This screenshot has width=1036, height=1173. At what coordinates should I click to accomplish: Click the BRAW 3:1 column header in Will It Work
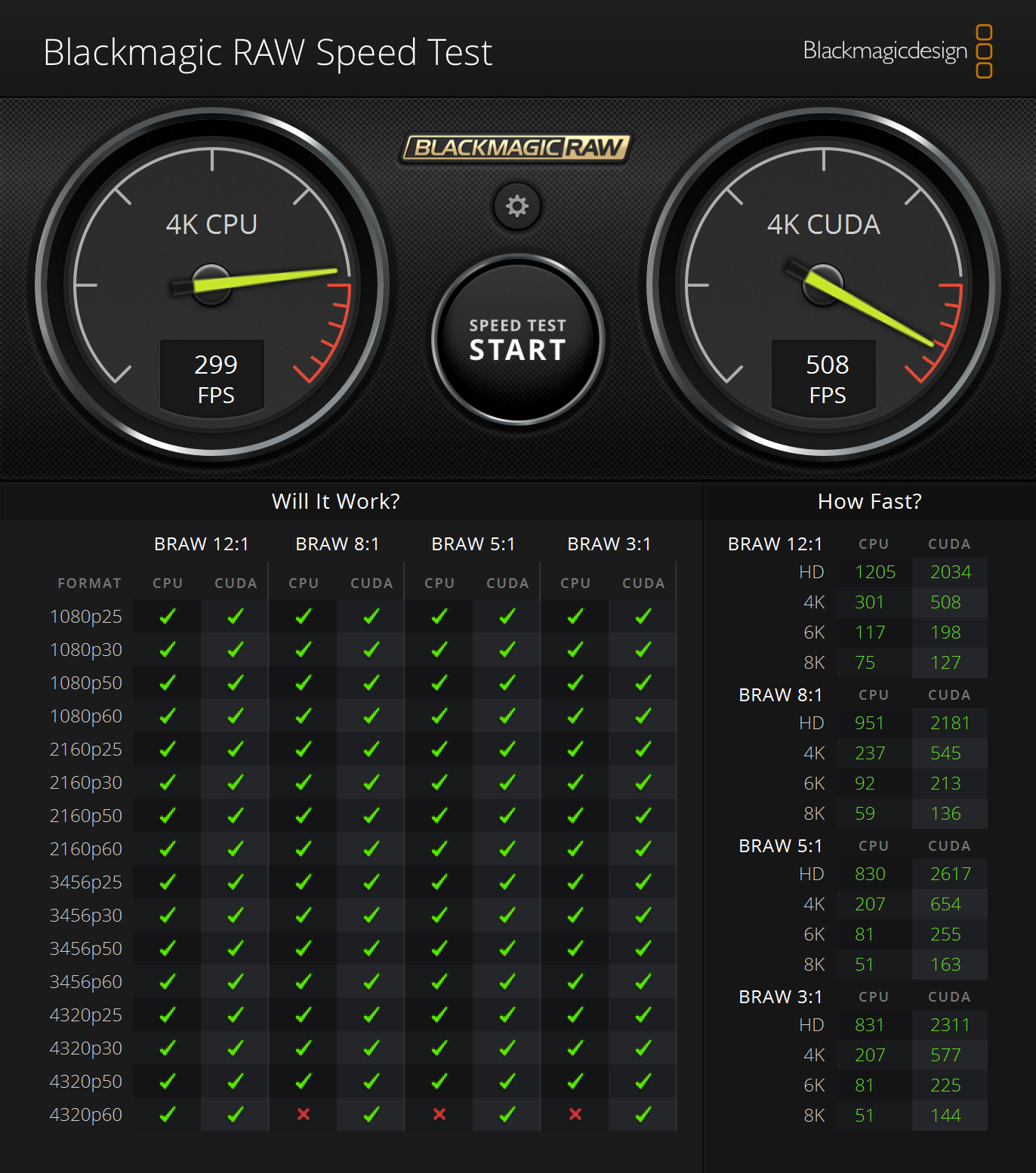point(609,544)
